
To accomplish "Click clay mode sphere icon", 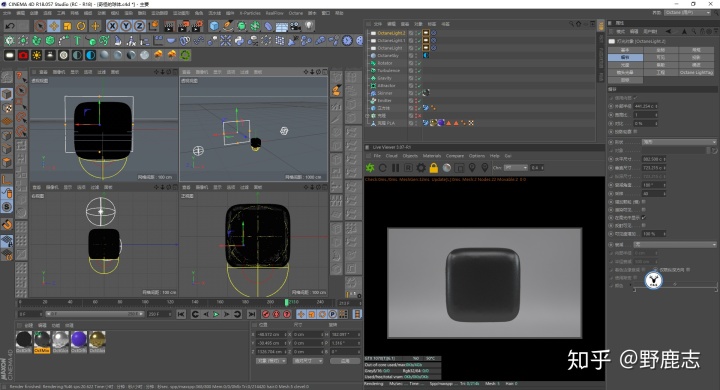I will (446, 168).
